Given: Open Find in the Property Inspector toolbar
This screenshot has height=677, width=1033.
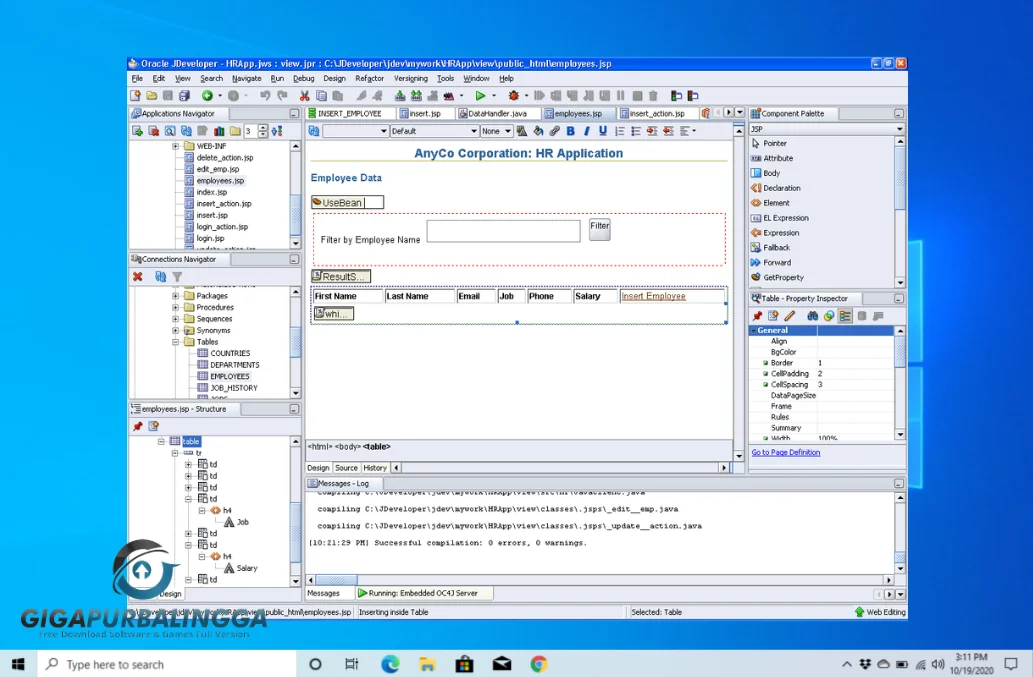Looking at the screenshot, I should (x=812, y=314).
